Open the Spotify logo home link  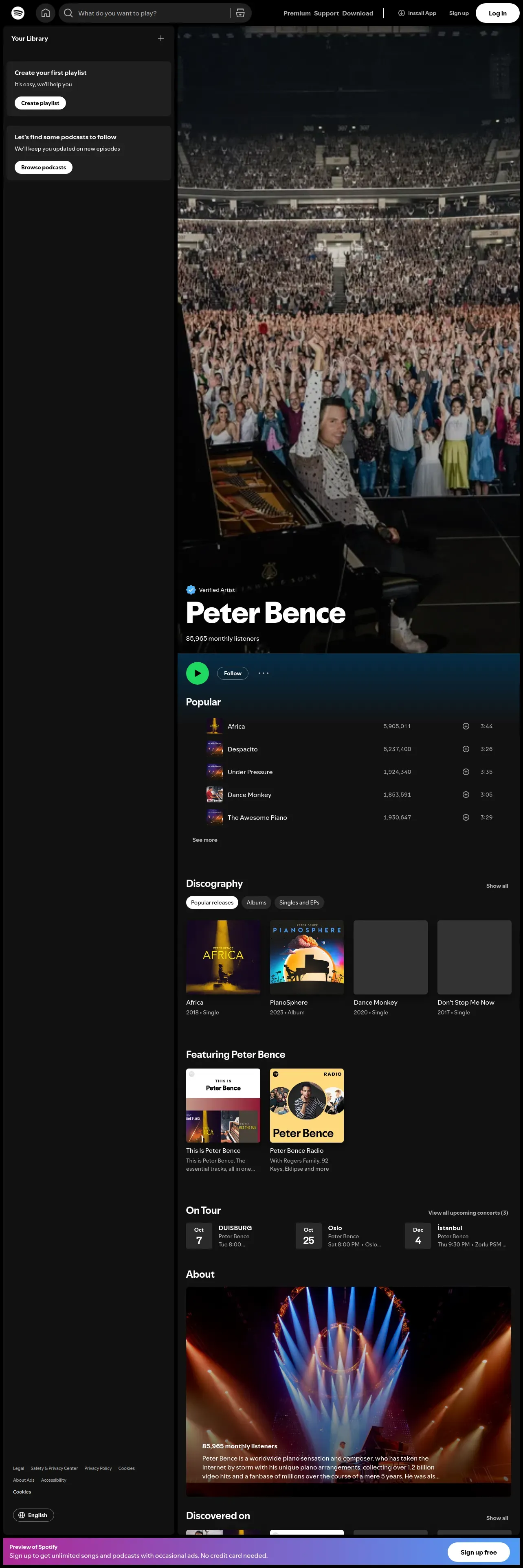coord(18,13)
